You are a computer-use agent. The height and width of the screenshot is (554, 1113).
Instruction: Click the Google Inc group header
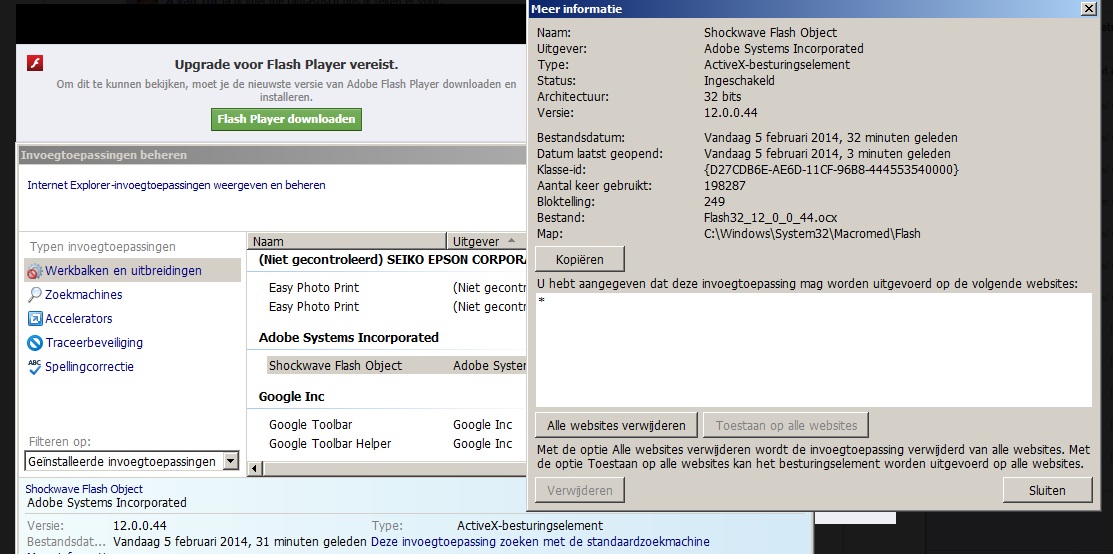pyautogui.click(x=292, y=396)
